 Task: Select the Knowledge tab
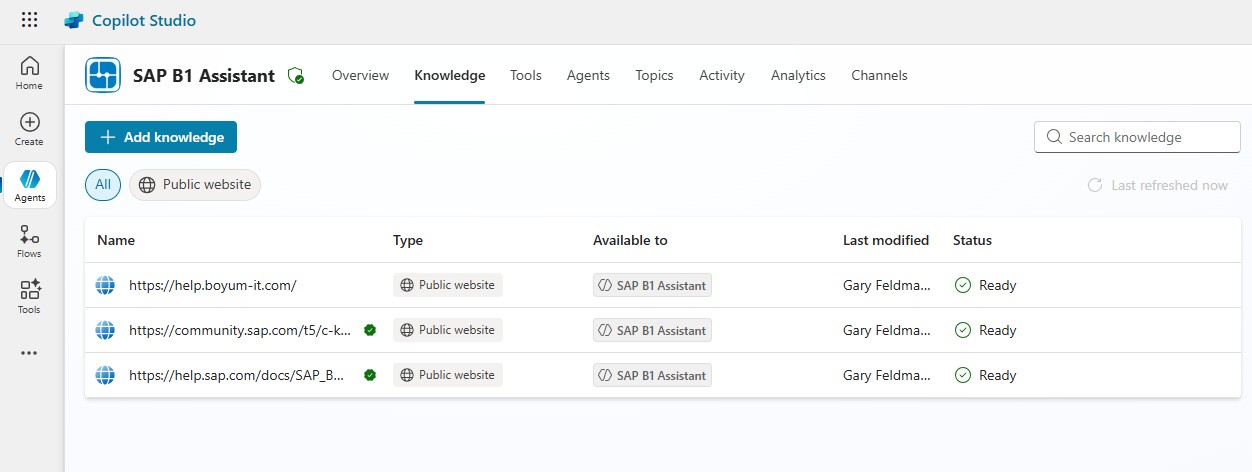450,75
